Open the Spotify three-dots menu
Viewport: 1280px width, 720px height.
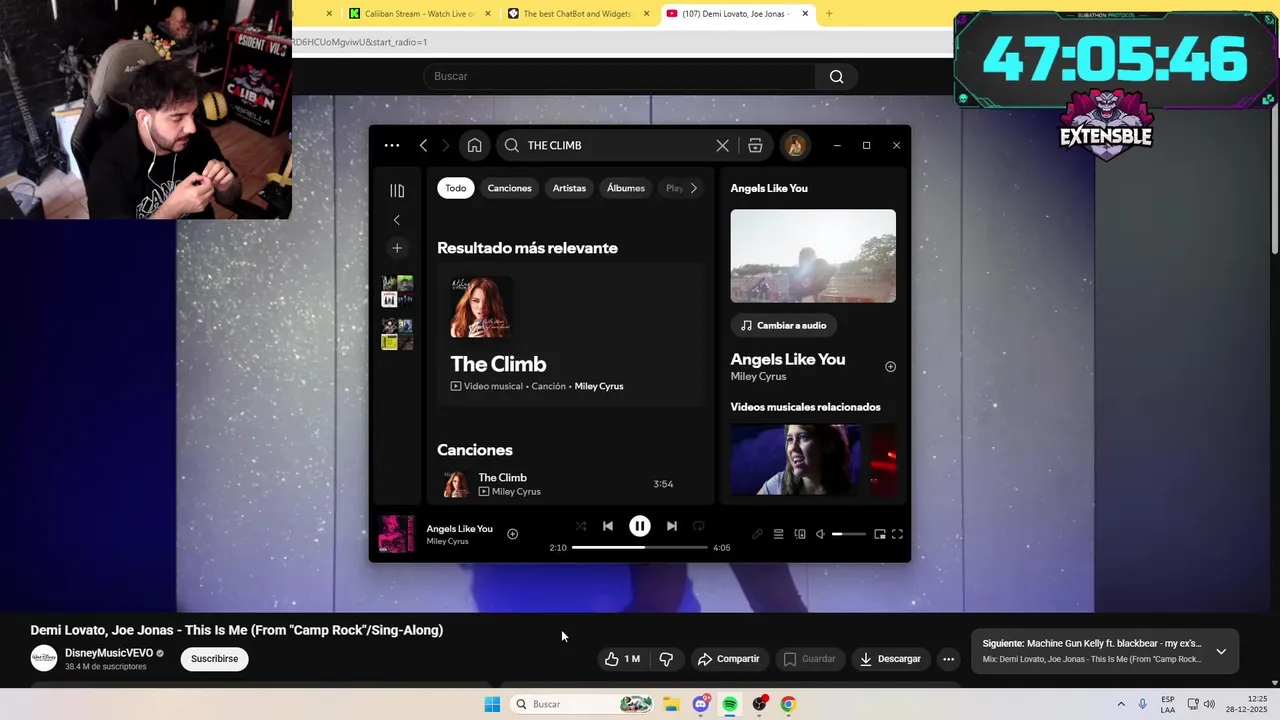point(392,145)
